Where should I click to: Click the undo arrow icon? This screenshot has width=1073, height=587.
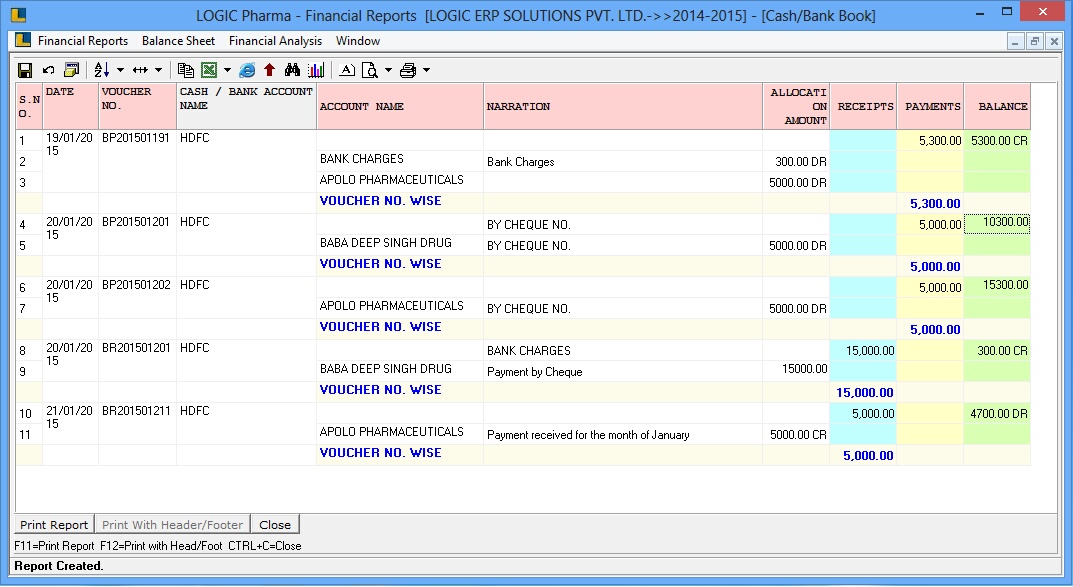48,70
